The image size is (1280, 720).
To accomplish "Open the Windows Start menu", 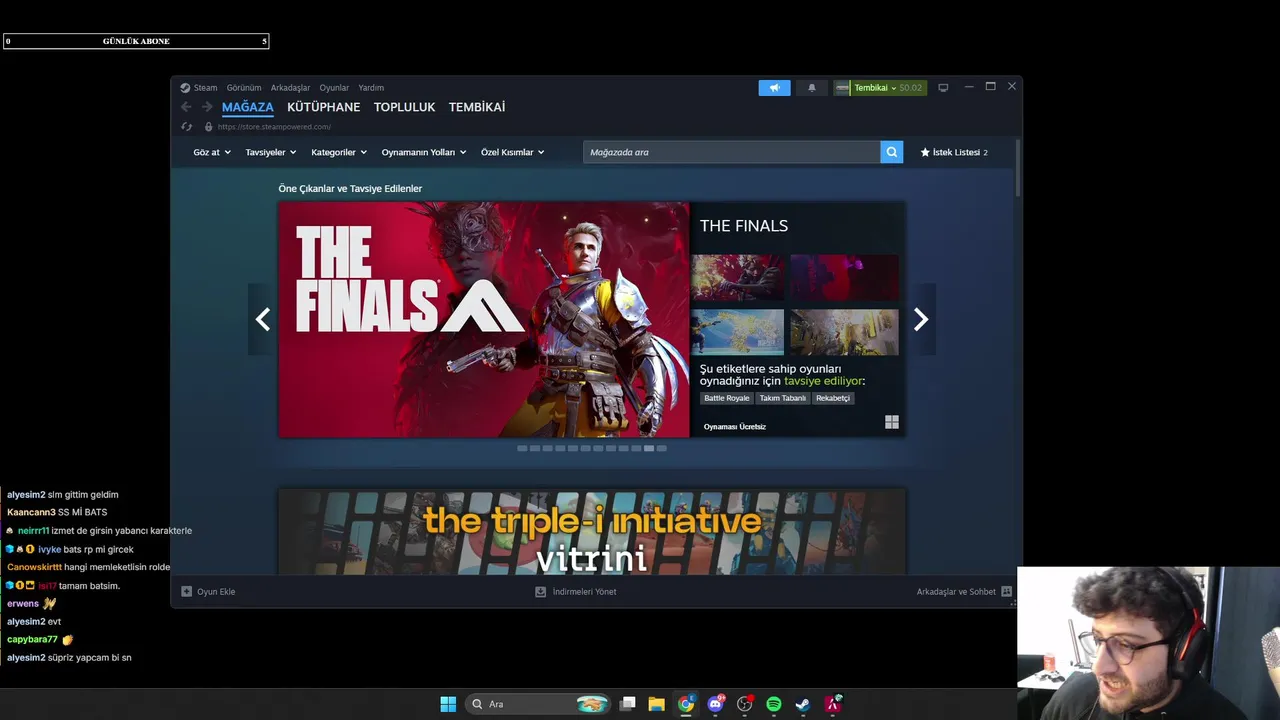I will point(448,704).
